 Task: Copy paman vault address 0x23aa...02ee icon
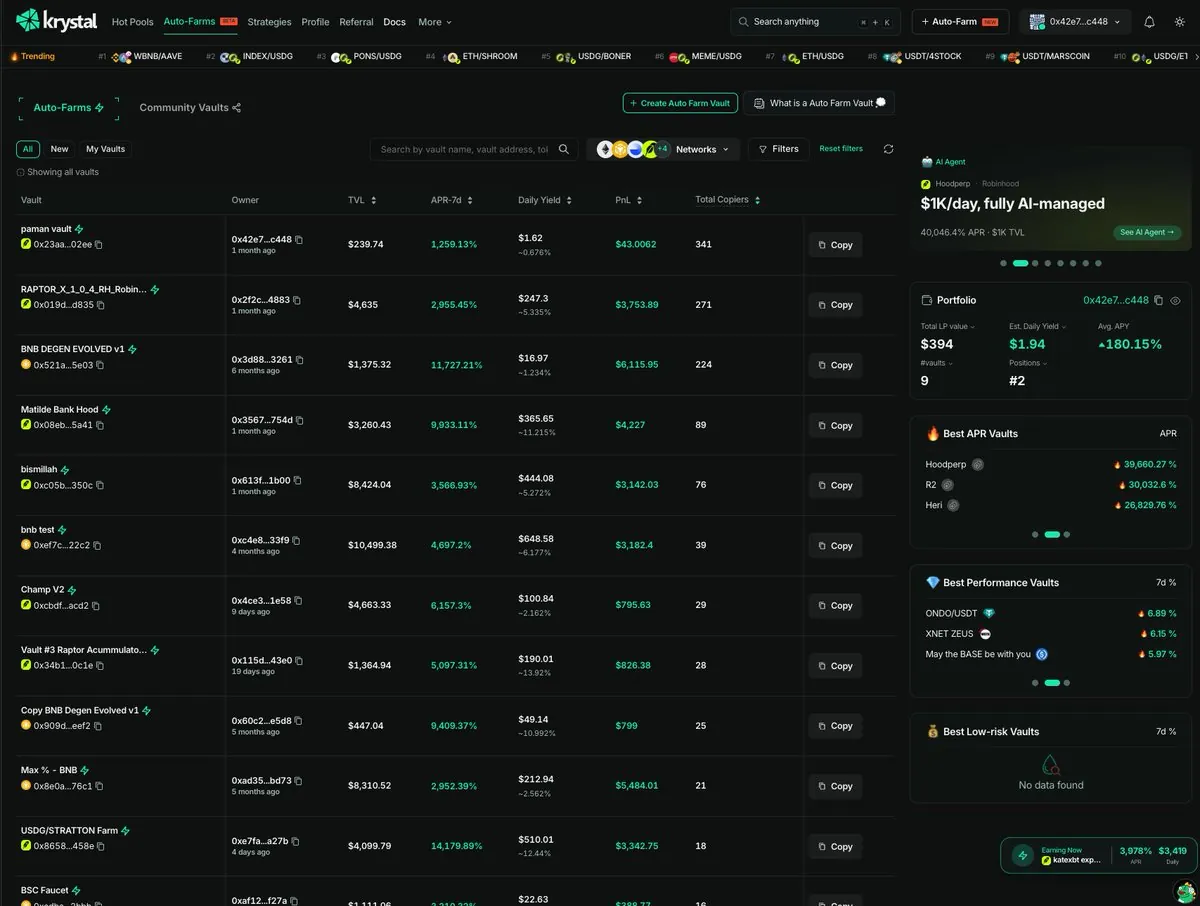coord(98,244)
